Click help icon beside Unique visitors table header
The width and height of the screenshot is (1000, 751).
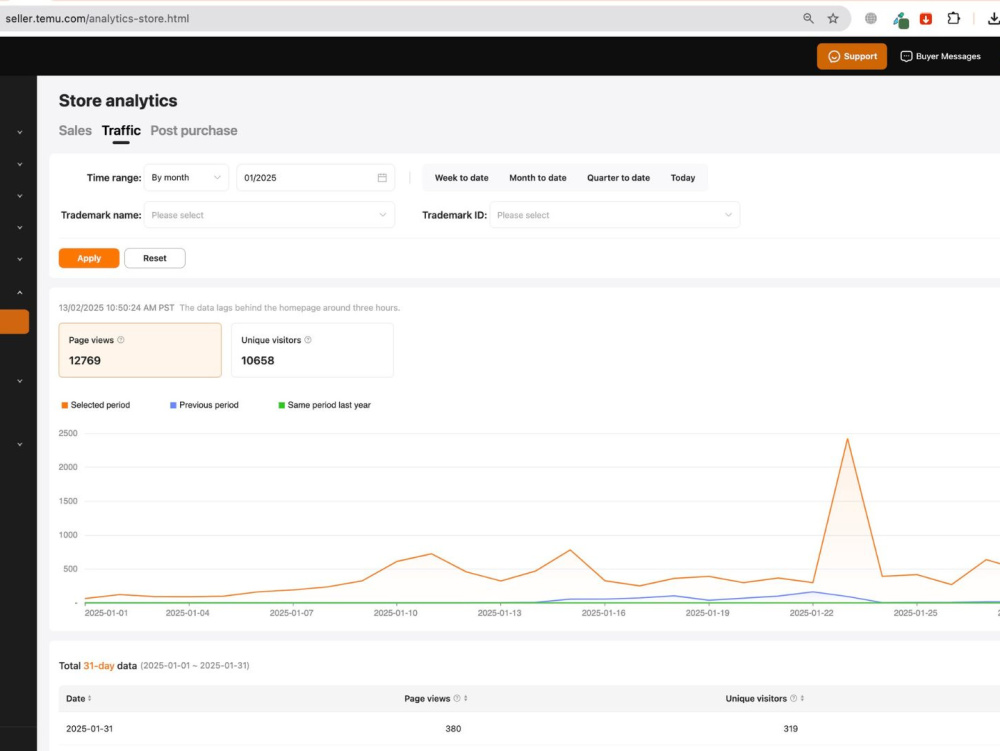pyautogui.click(x=793, y=699)
